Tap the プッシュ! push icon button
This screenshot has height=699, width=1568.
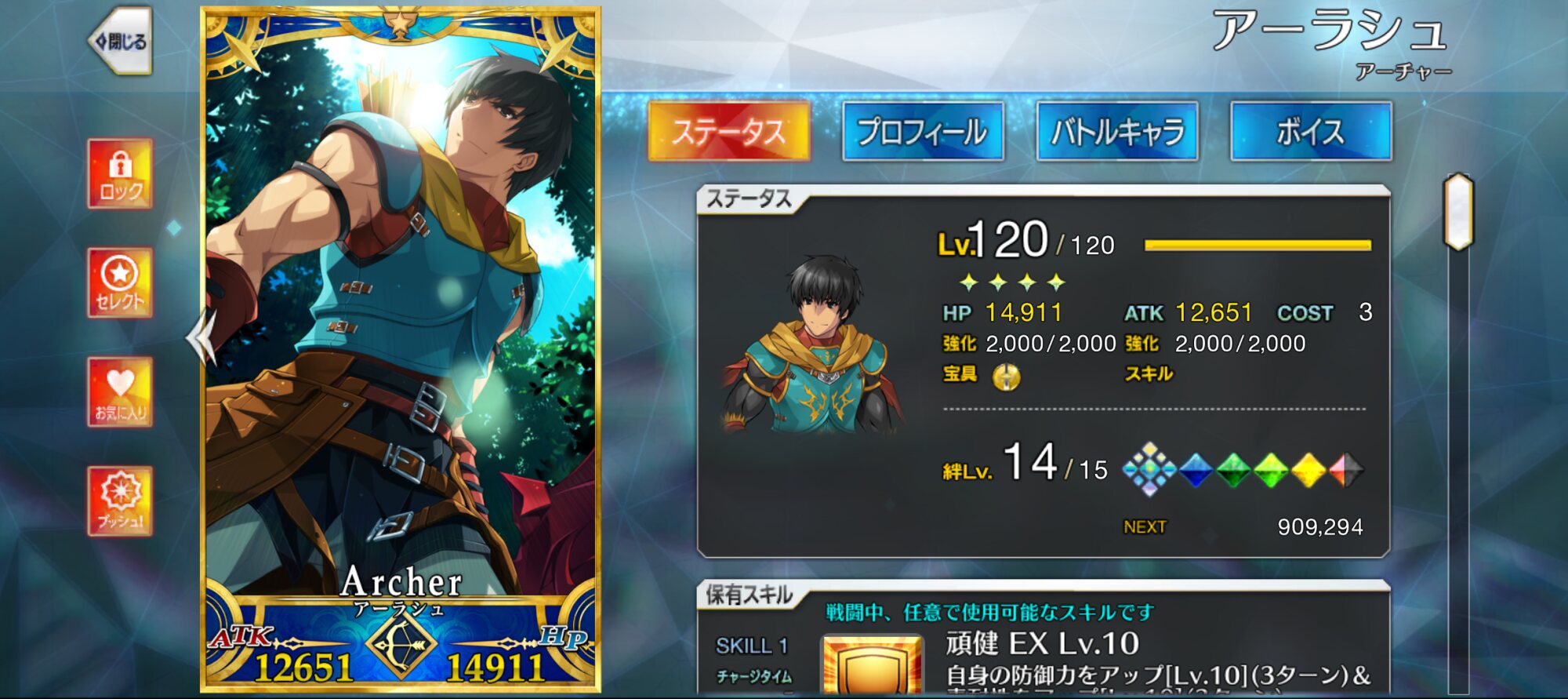(x=120, y=501)
